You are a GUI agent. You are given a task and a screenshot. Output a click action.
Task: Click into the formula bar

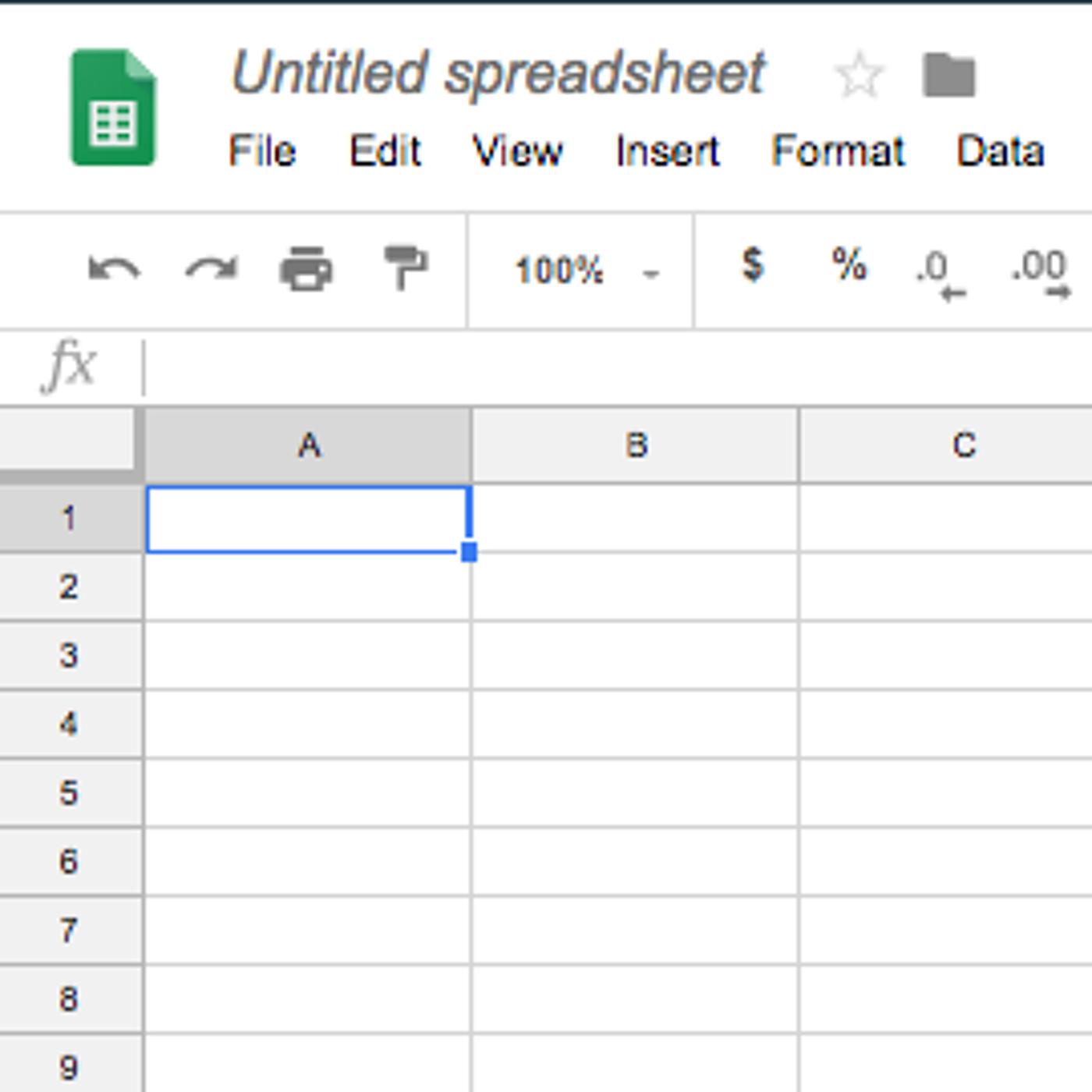616,367
